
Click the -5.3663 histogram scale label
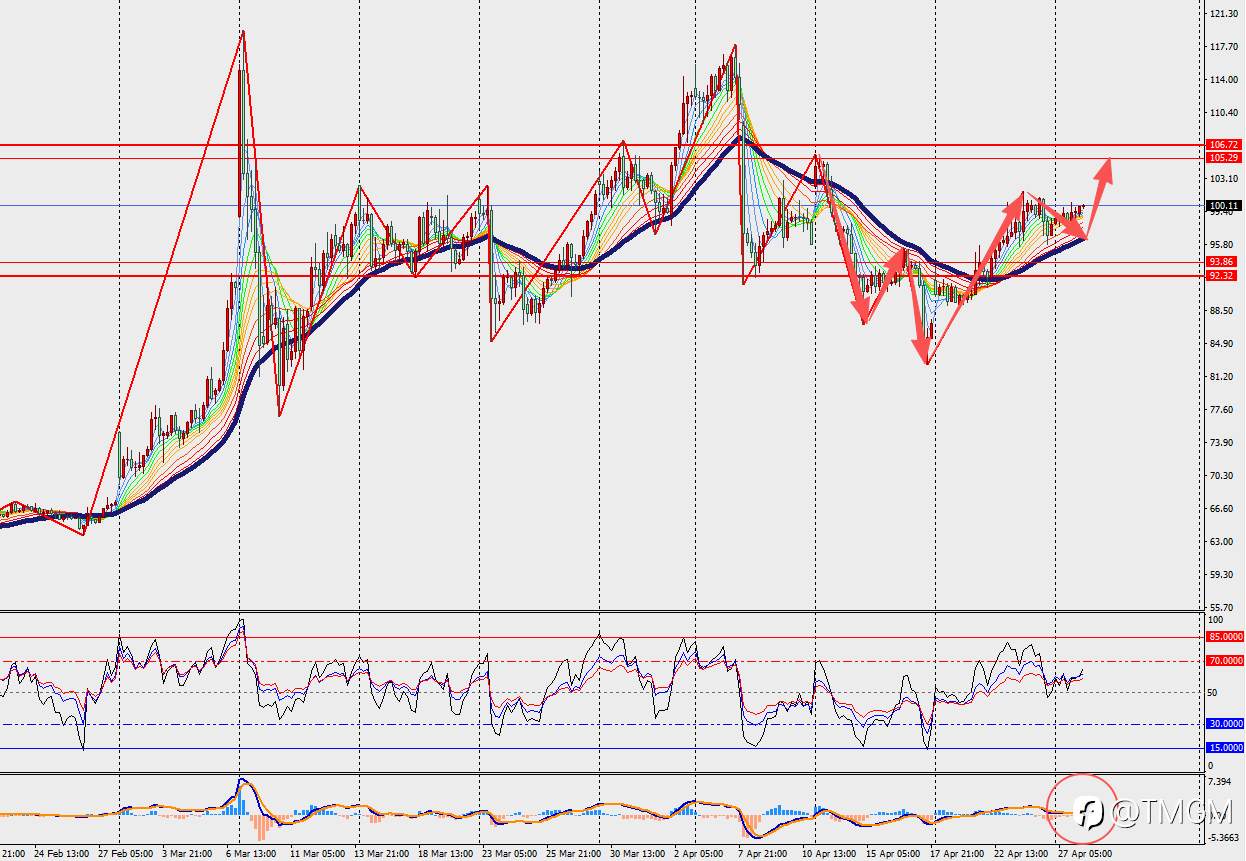click(x=1224, y=838)
